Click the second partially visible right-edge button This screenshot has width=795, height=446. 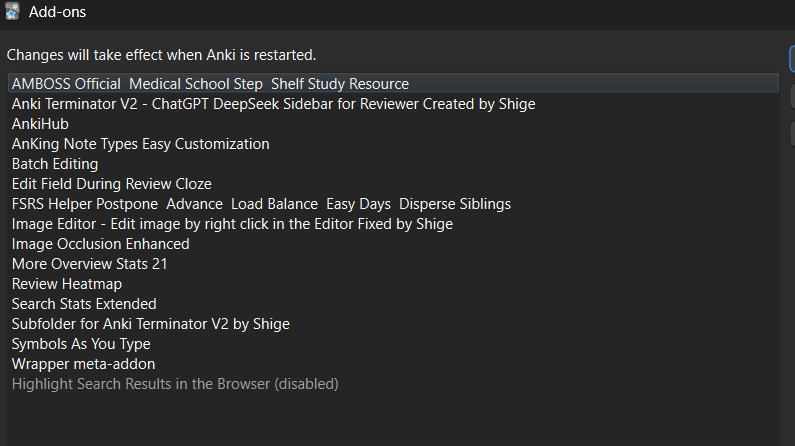coord(792,96)
